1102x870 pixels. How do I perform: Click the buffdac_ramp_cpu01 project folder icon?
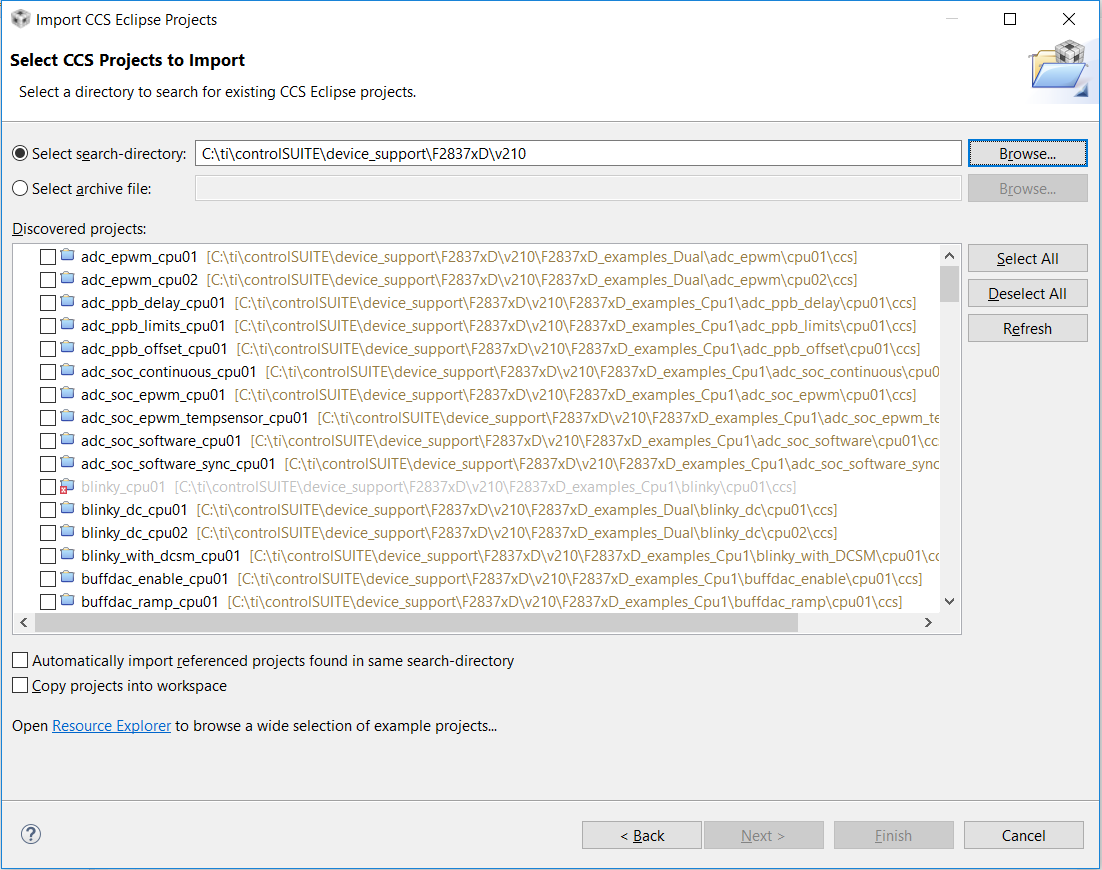click(x=67, y=601)
